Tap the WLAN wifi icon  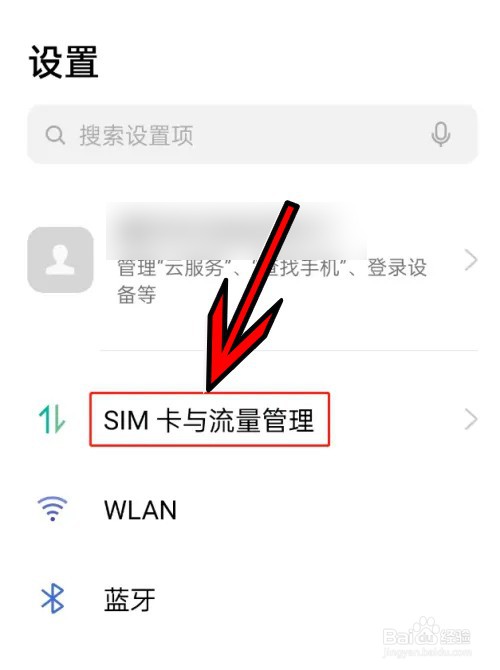tap(52, 508)
